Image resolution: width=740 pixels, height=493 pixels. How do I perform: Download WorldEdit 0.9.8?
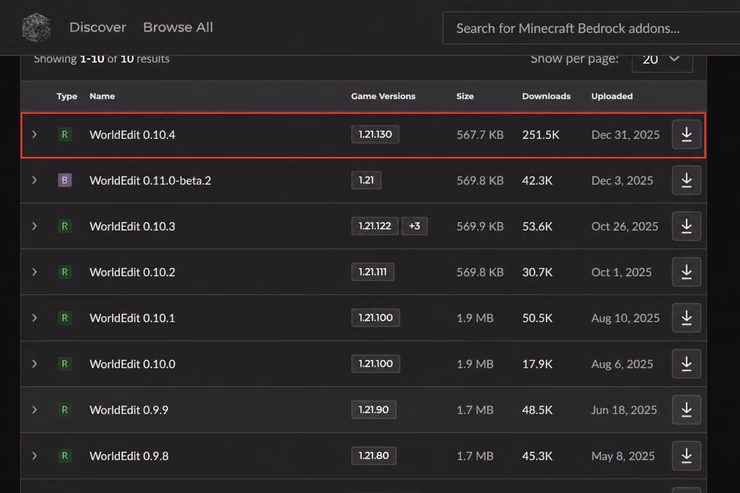pos(686,456)
